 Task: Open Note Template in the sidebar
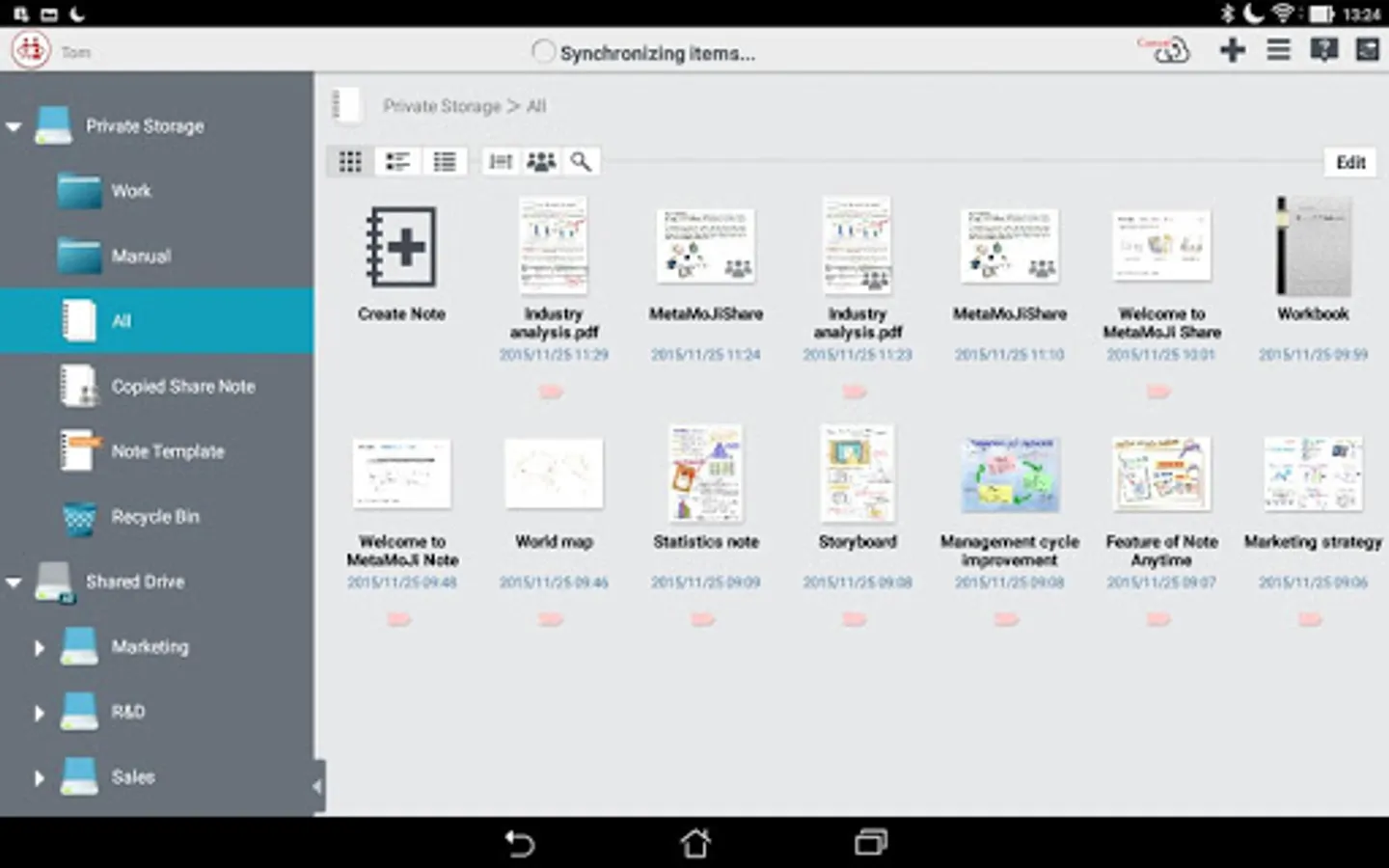click(156, 451)
